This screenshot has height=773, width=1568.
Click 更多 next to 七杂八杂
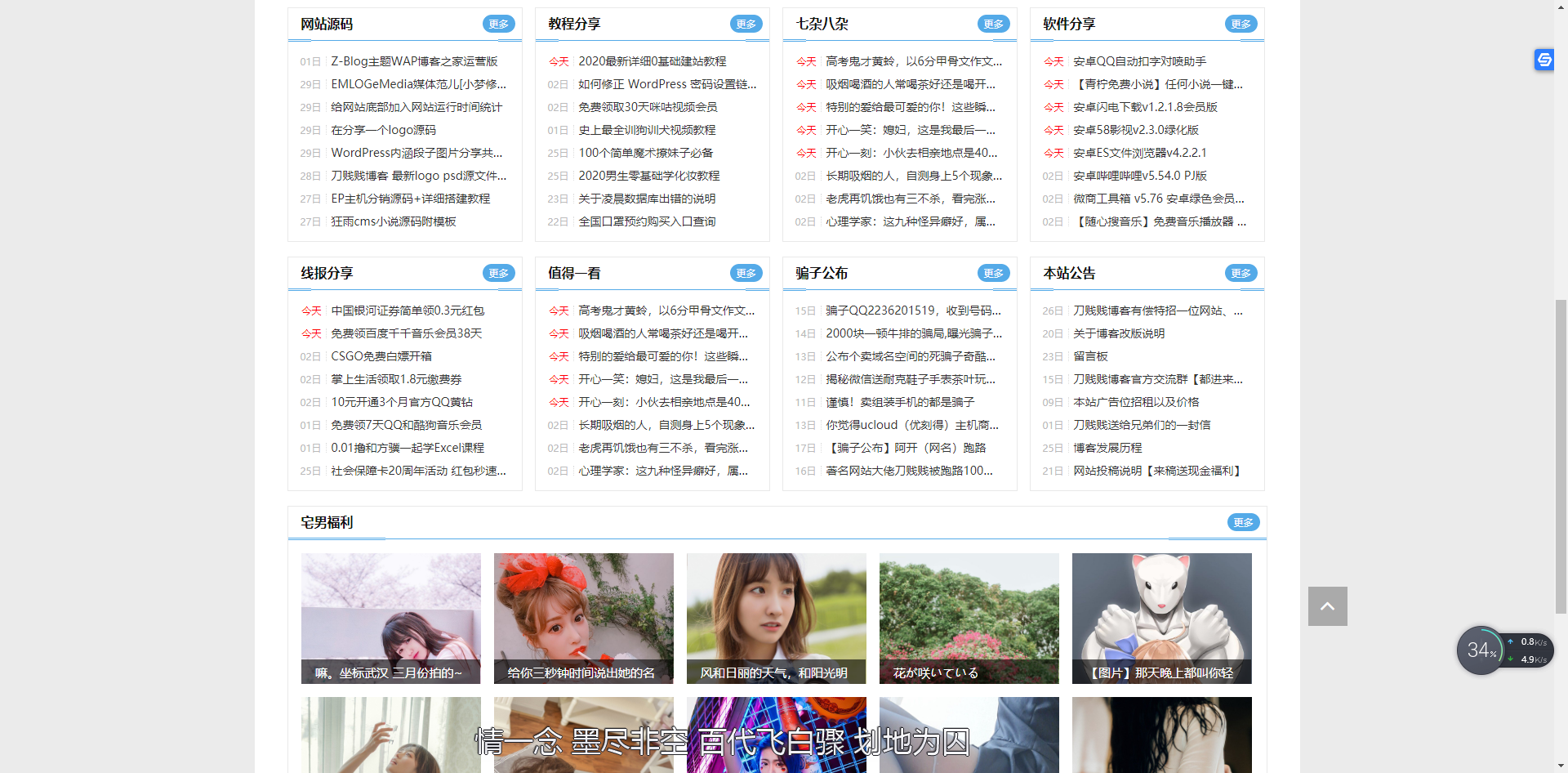(993, 25)
